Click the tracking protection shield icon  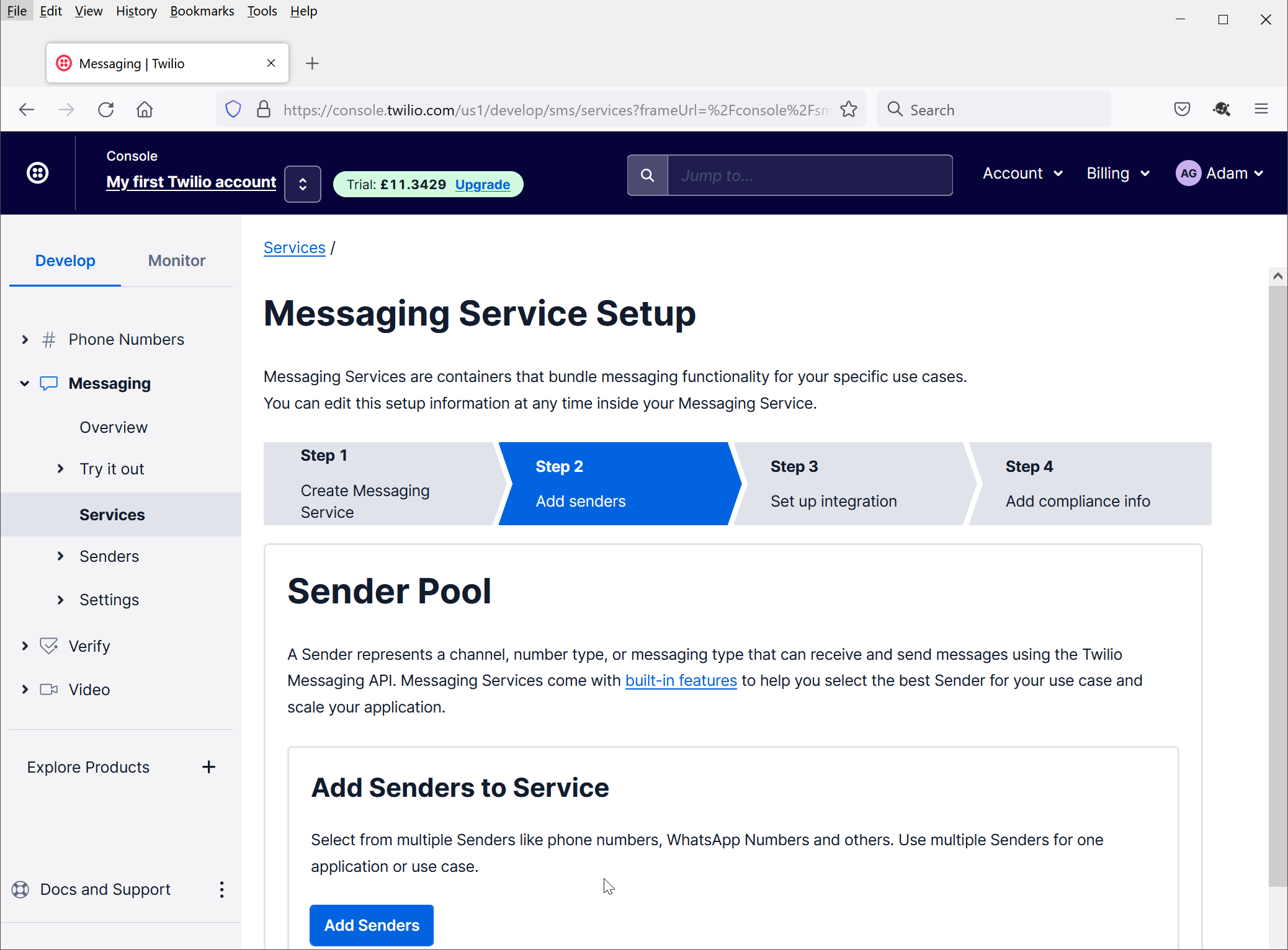click(x=233, y=110)
